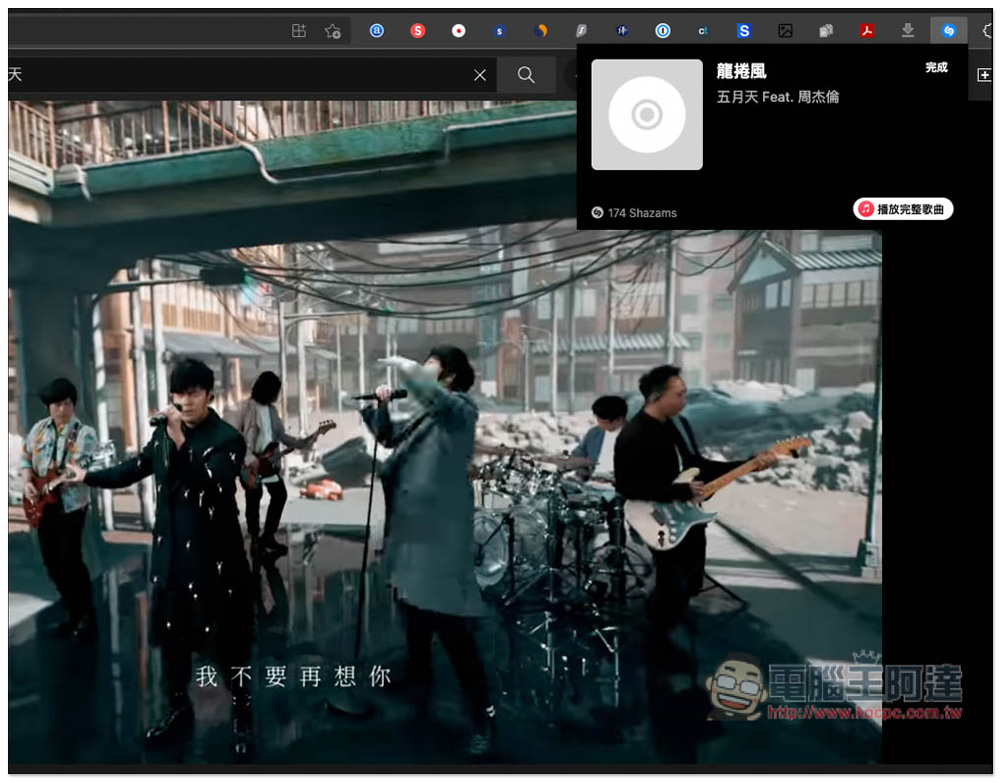Click the blue circled 'a' extension icon

coord(376,31)
